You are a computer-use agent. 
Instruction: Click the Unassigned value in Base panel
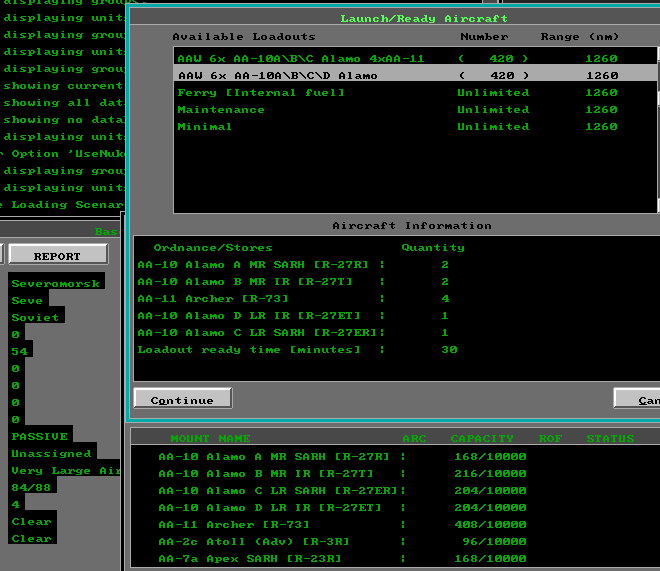(x=52, y=451)
